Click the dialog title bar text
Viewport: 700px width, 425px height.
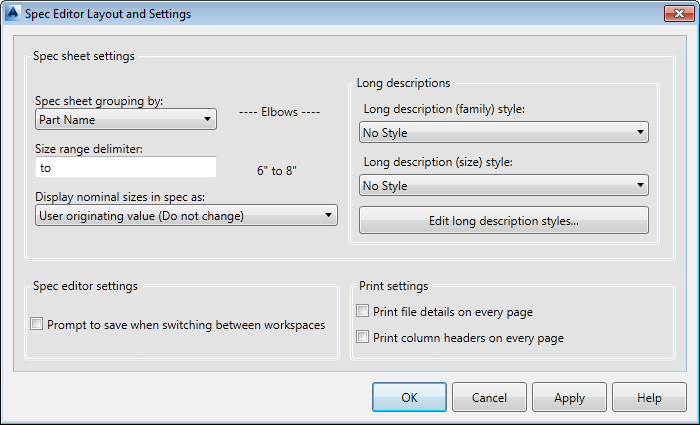click(x=107, y=14)
